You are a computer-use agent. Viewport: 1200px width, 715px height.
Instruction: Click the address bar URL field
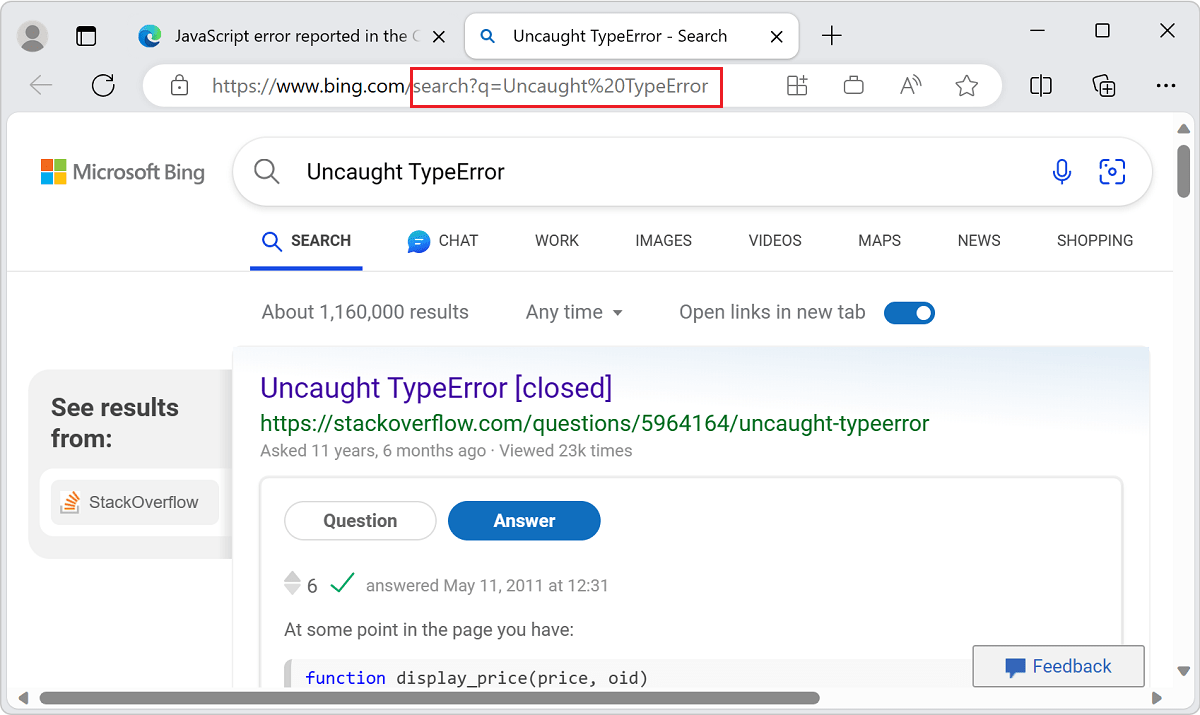tap(450, 85)
